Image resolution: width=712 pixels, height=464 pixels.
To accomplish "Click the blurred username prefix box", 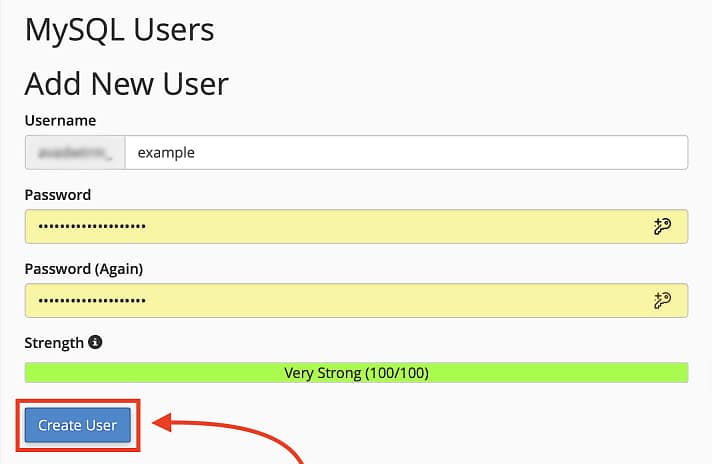I will click(x=75, y=153).
